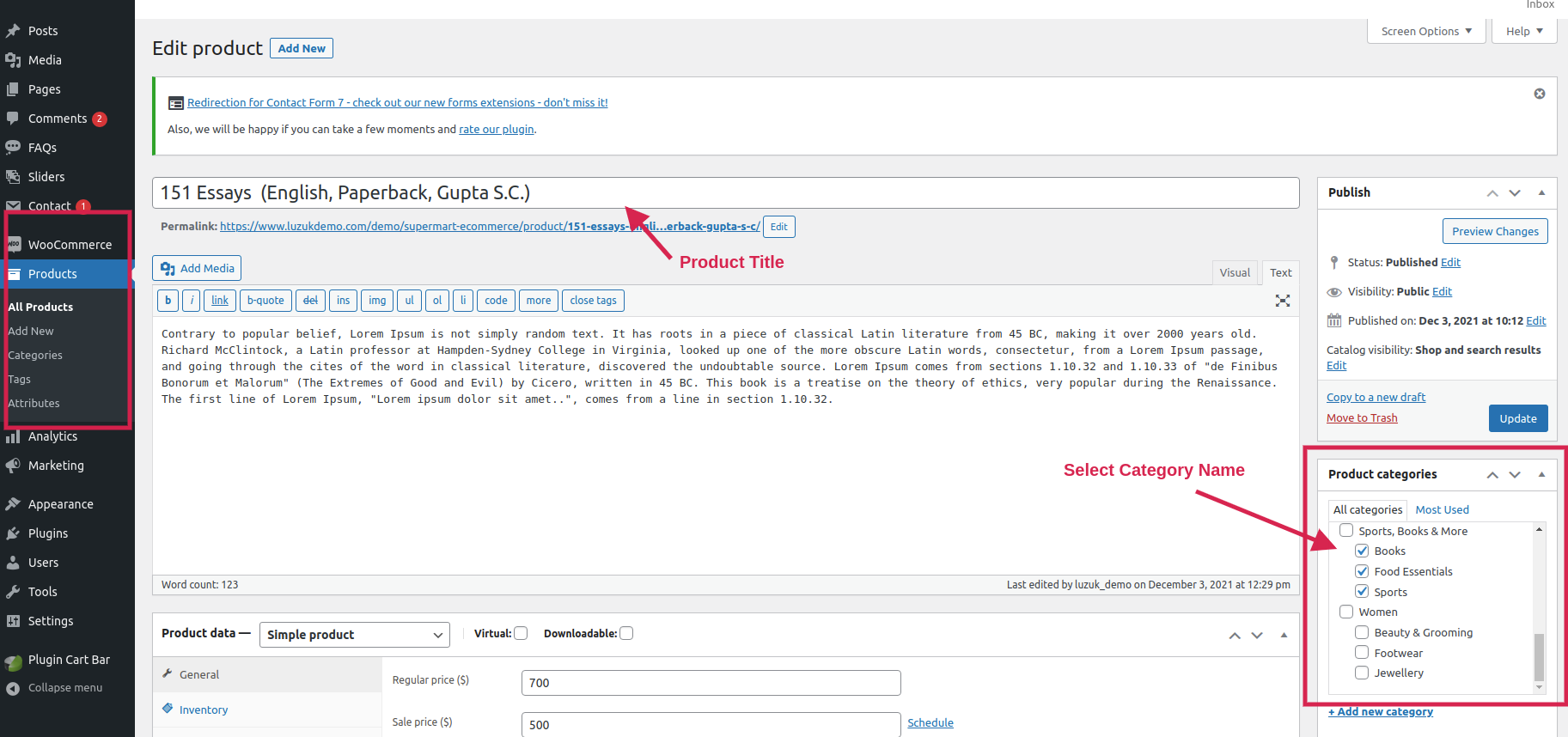Click the Update button
1568x737 pixels.
[1518, 418]
